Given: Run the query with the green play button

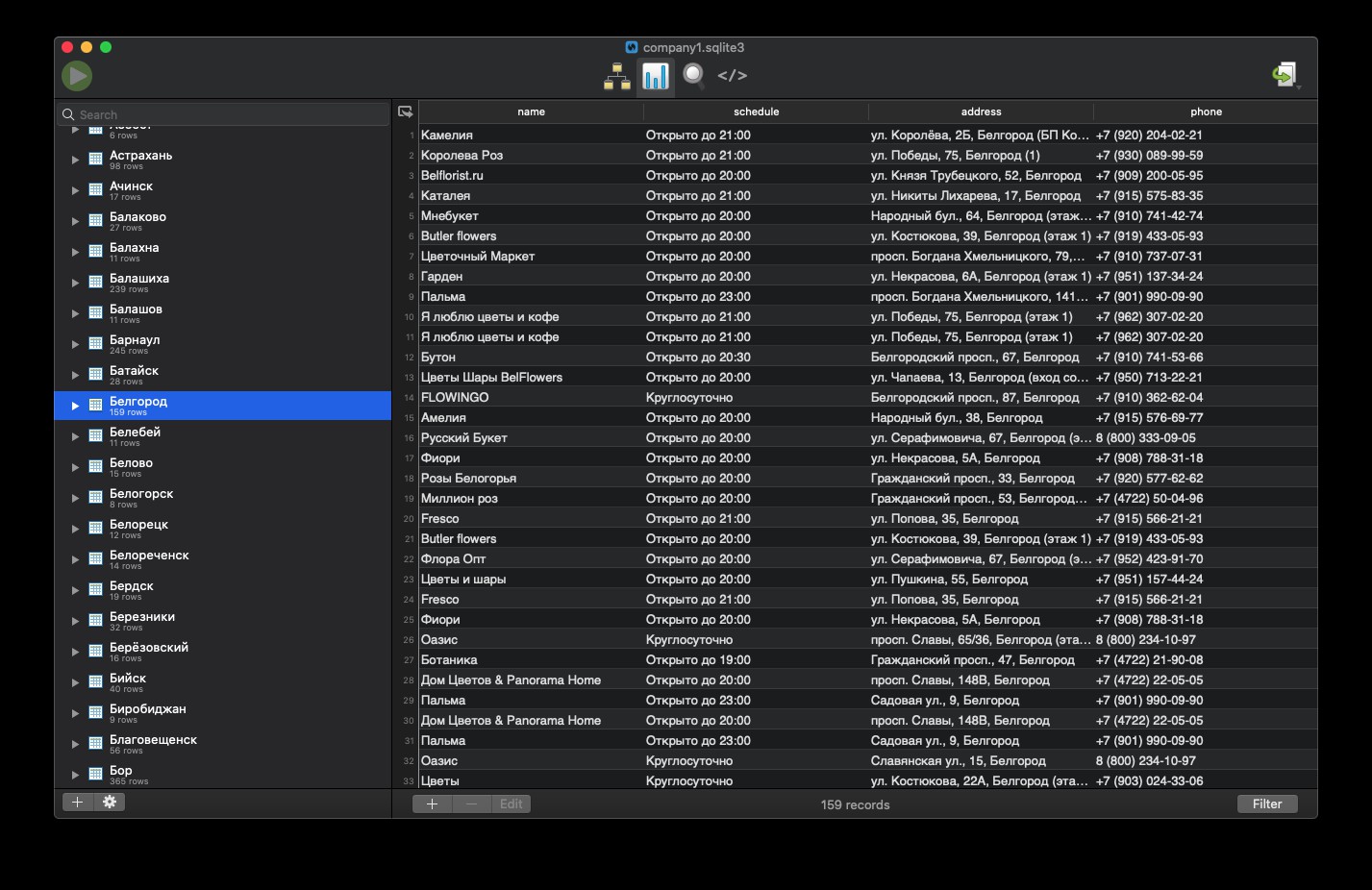Looking at the screenshot, I should (x=77, y=75).
